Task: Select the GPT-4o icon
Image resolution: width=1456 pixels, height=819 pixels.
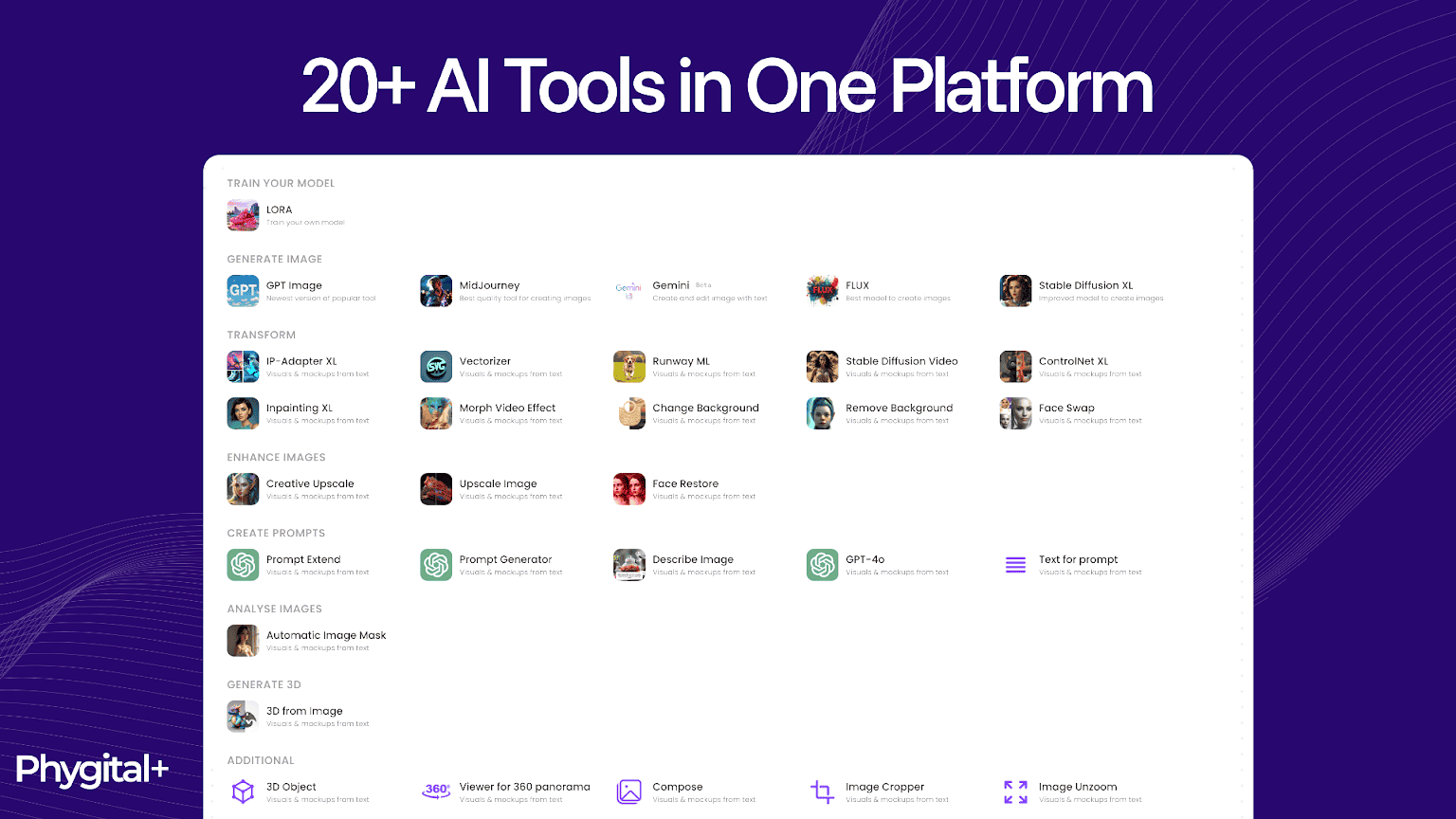Action: click(822, 565)
